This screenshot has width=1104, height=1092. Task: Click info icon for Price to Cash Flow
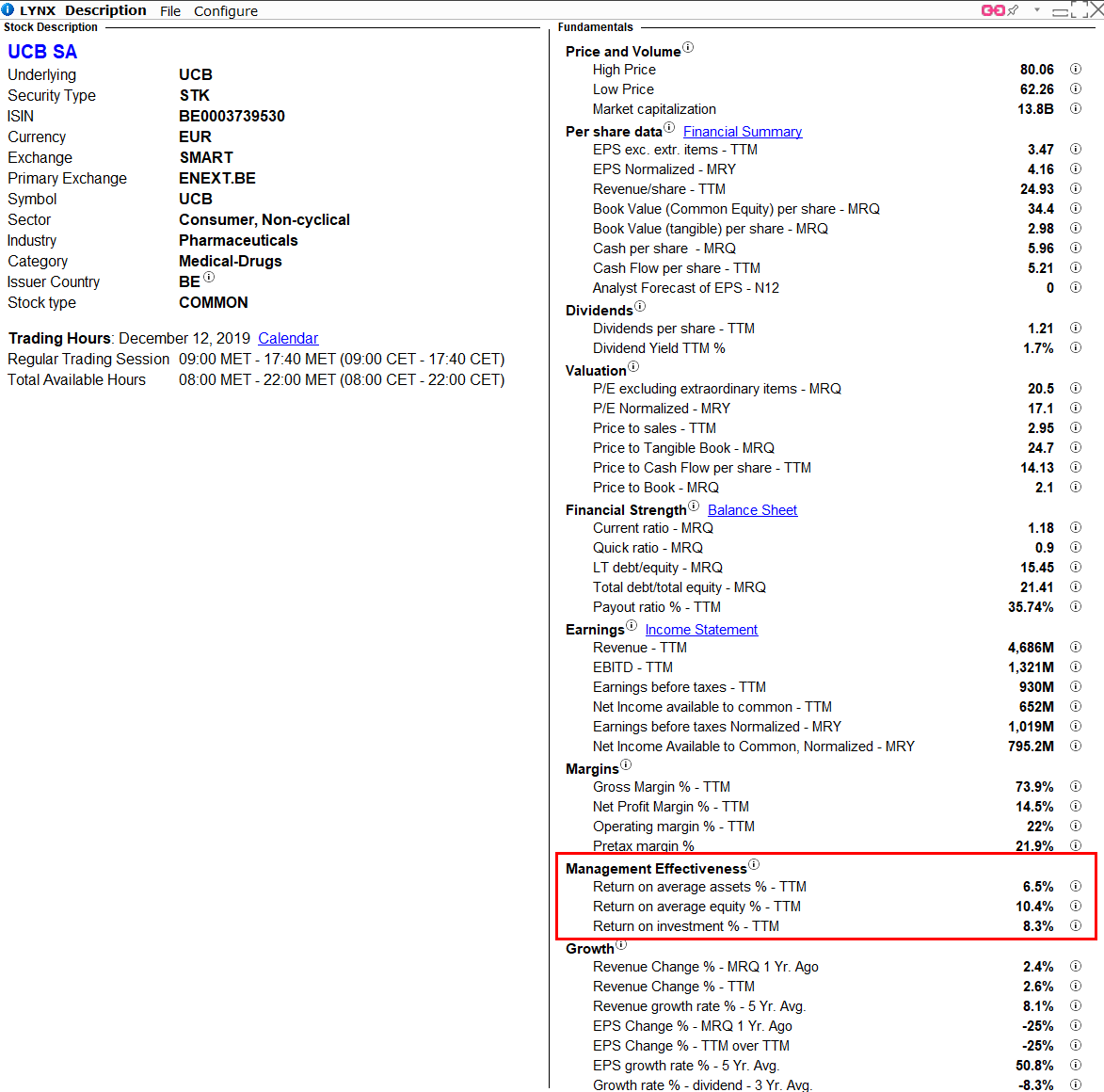1075,467
